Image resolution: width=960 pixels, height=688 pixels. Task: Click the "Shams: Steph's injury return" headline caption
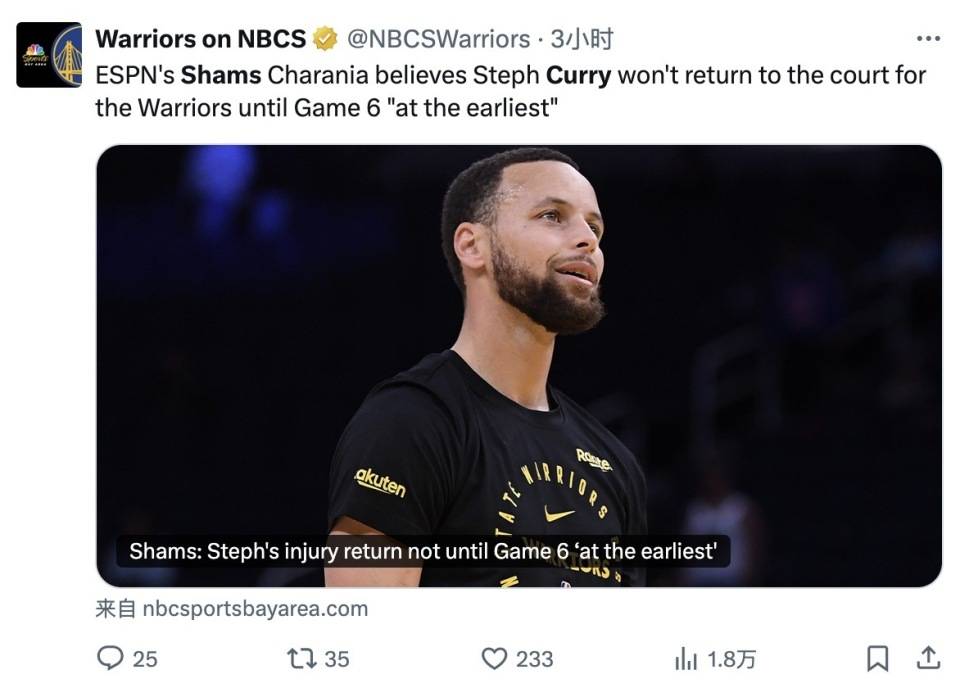coord(423,551)
